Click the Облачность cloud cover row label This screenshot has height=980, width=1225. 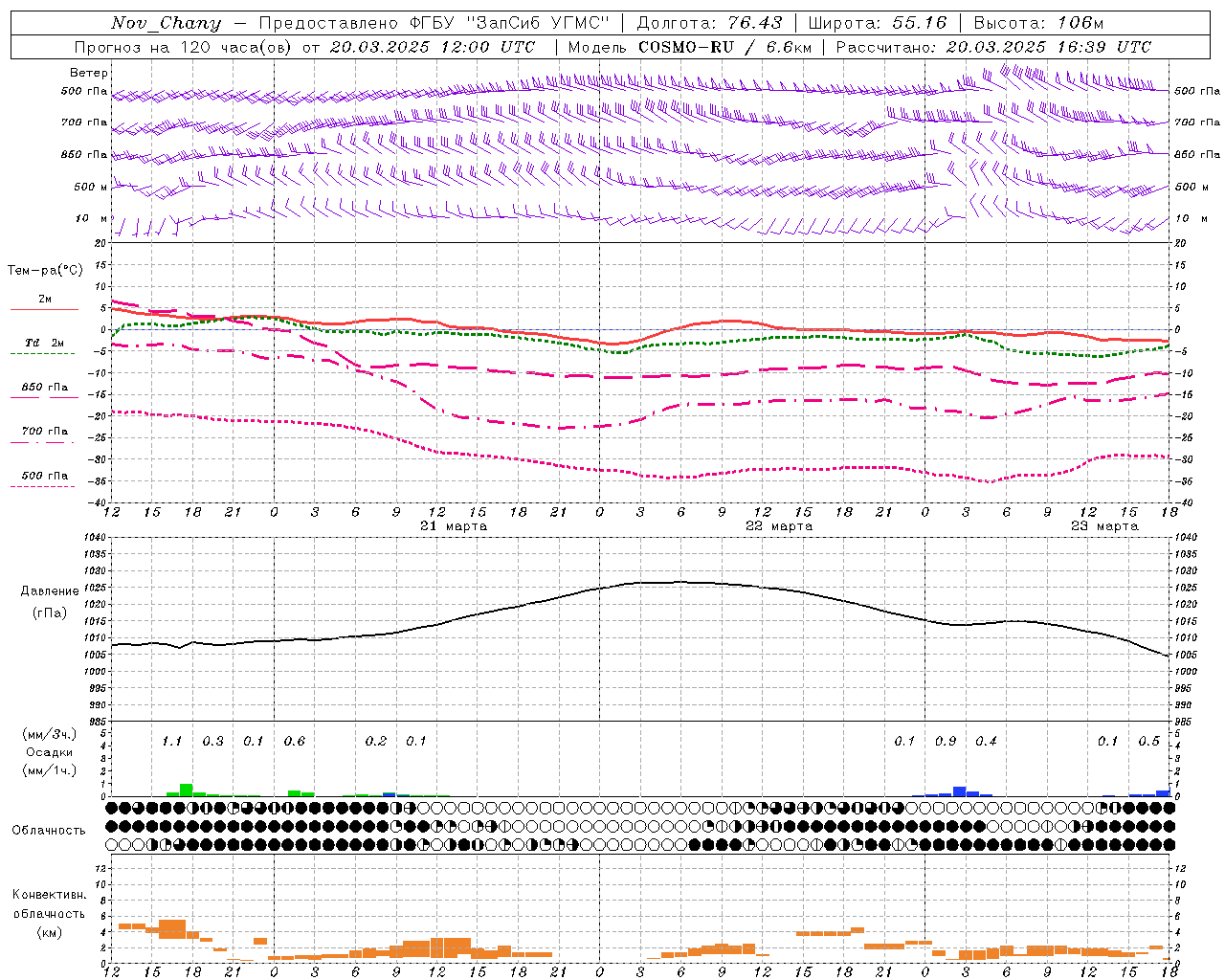pyautogui.click(x=49, y=830)
